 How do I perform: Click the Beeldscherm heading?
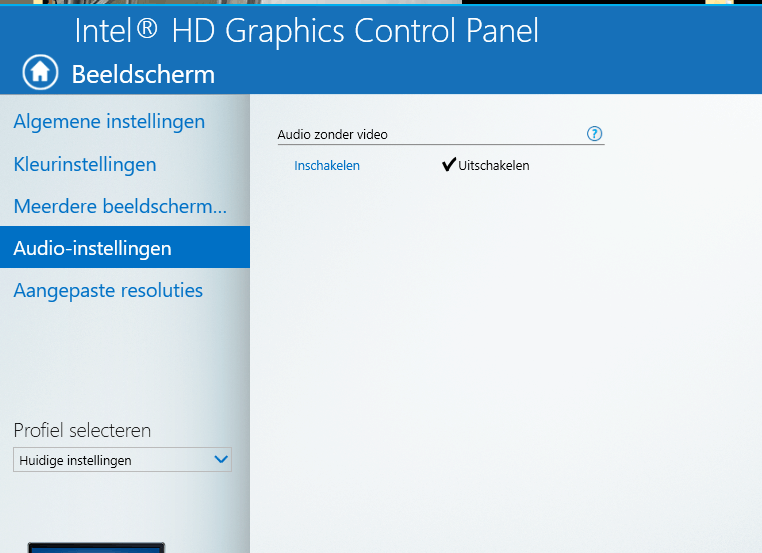click(x=143, y=74)
